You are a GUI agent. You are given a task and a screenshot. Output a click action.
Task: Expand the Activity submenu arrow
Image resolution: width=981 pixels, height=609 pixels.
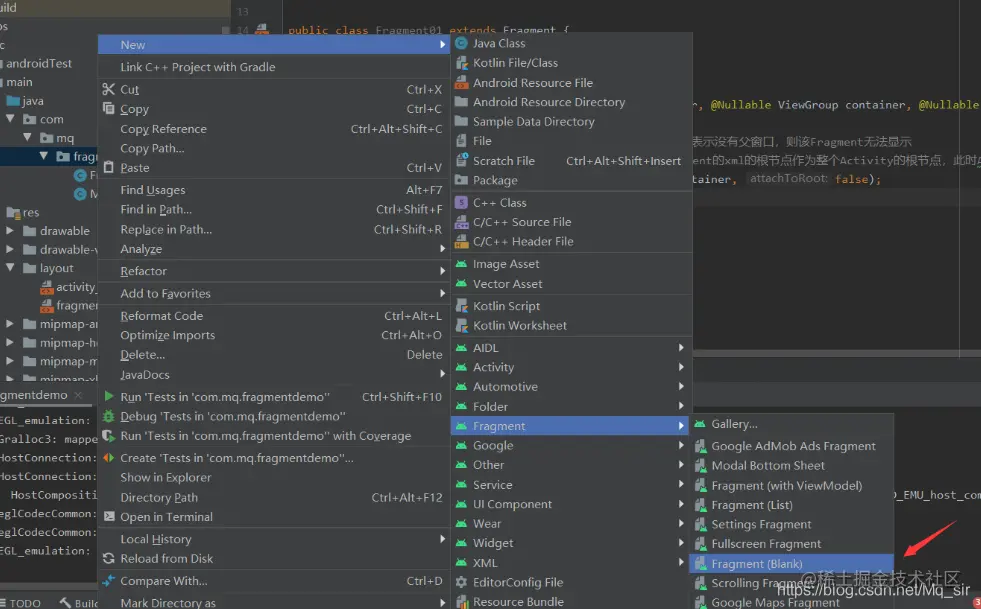click(681, 367)
